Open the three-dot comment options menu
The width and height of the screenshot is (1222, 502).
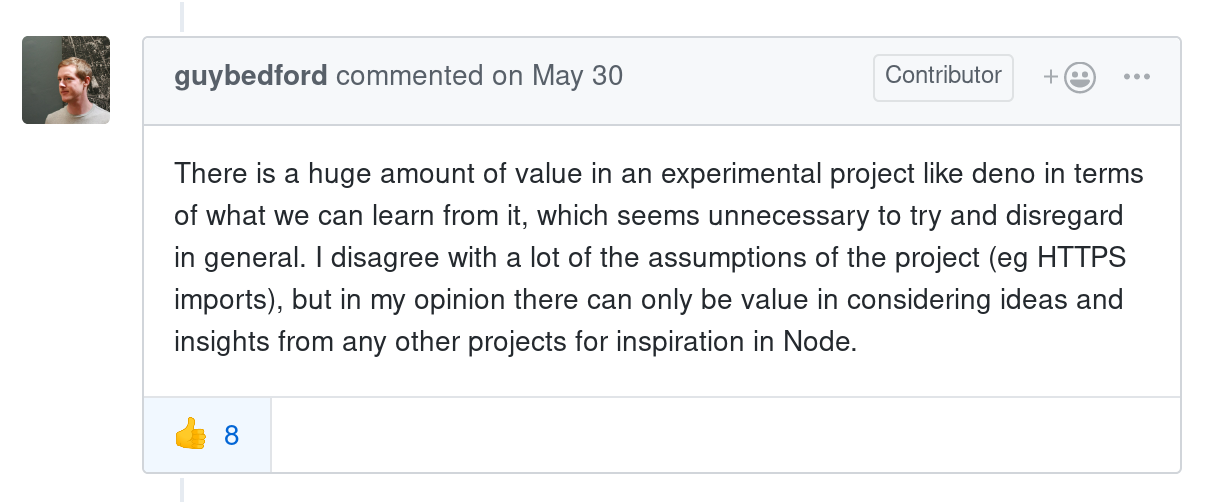(1137, 77)
